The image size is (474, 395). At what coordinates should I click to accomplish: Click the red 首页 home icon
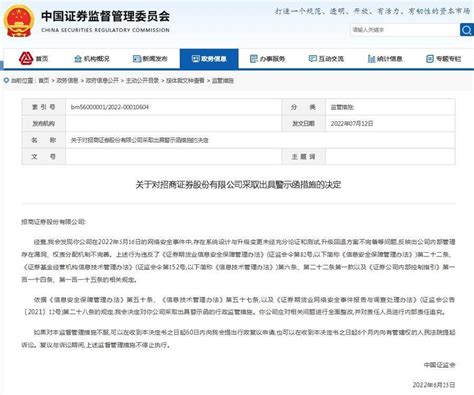tap(26, 58)
